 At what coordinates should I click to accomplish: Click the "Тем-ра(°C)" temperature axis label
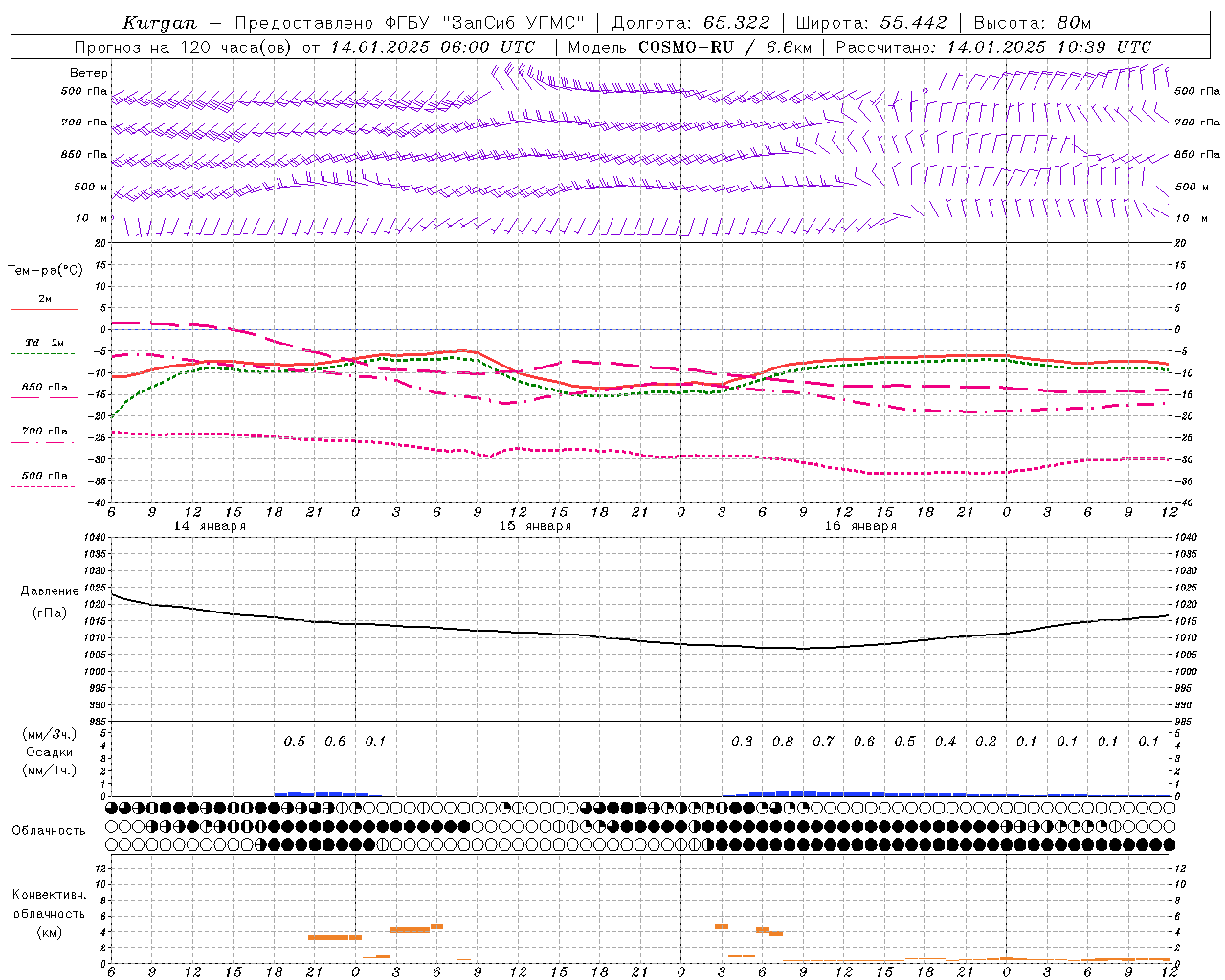coord(45,271)
